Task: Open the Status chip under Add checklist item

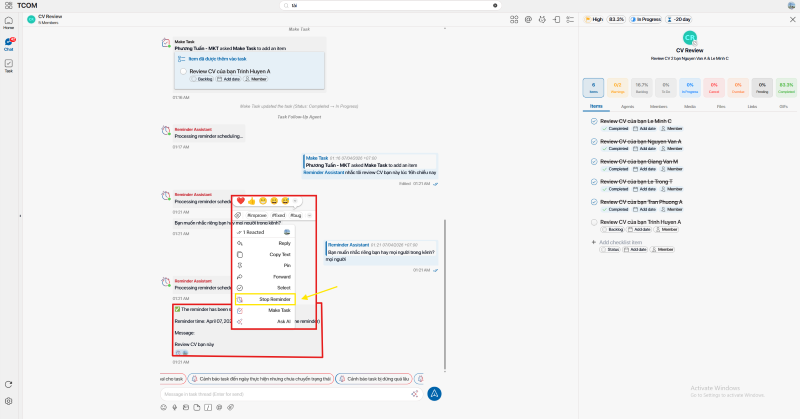Action: click(610, 250)
